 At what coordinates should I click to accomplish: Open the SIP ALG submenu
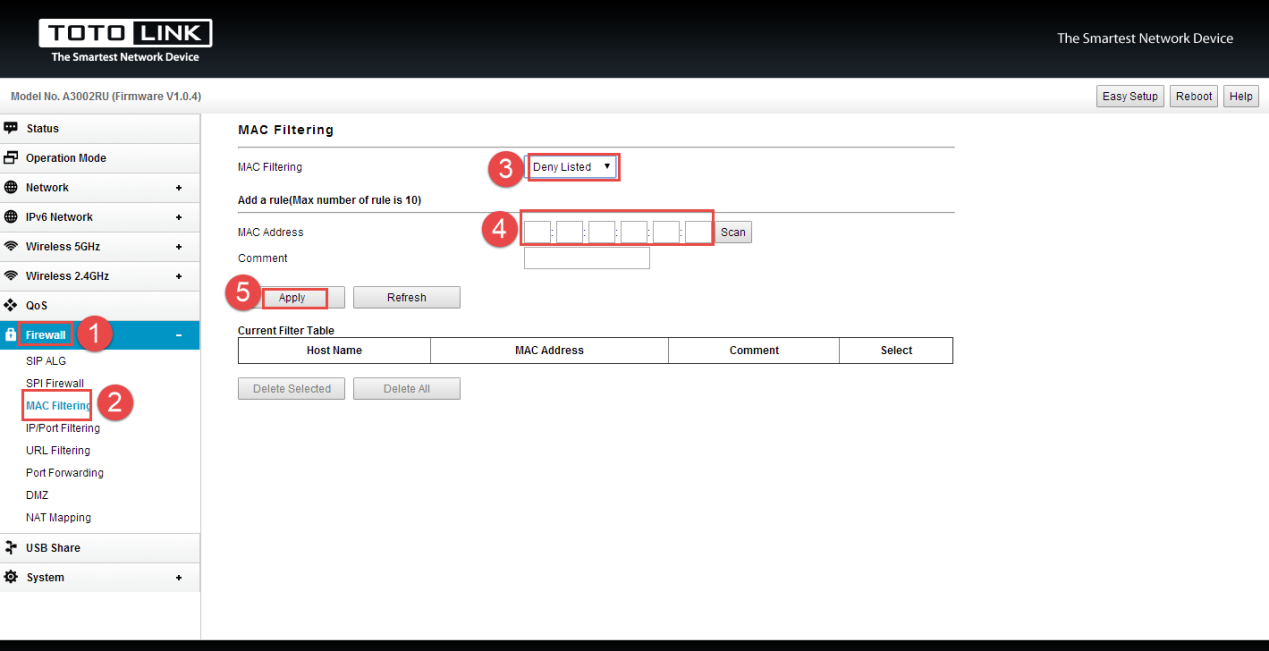(46, 361)
